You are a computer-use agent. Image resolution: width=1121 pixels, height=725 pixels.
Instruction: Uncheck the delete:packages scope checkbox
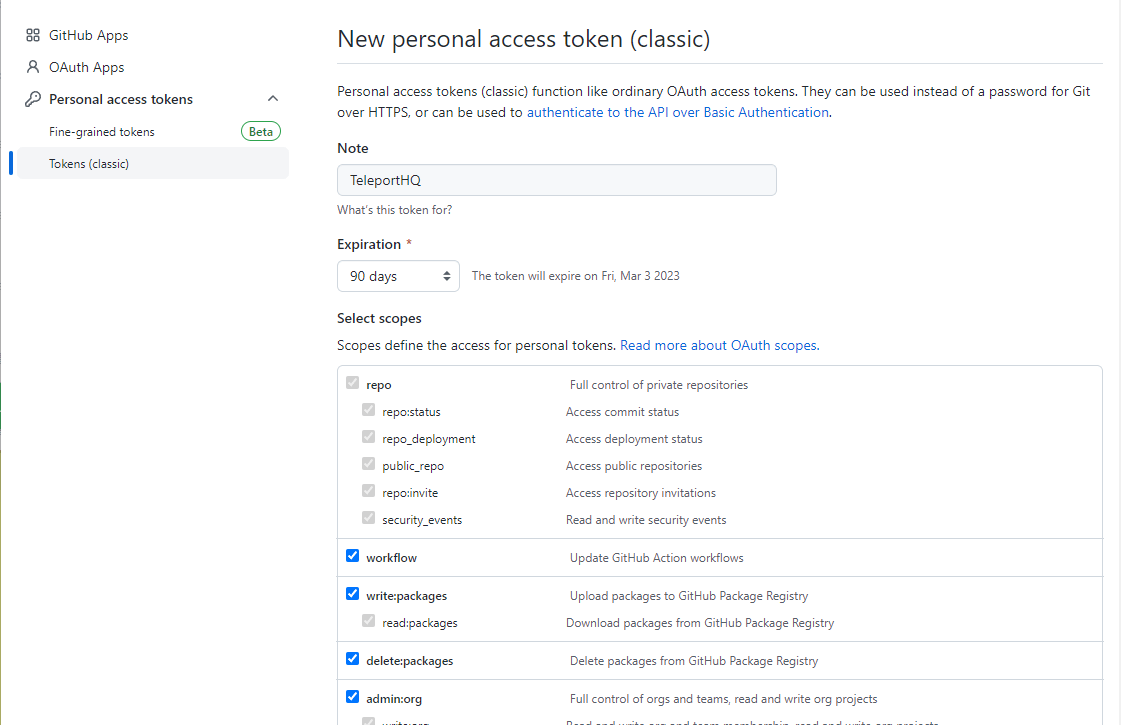click(x=352, y=659)
